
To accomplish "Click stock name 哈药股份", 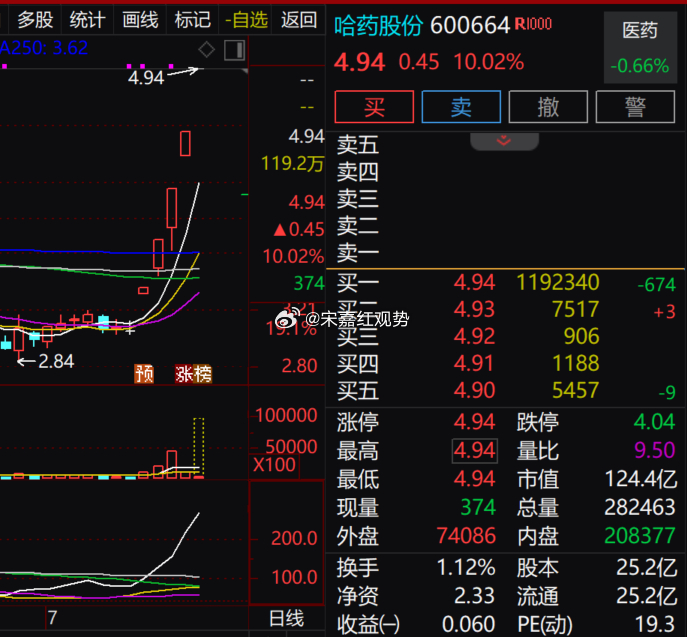I will (x=379, y=25).
